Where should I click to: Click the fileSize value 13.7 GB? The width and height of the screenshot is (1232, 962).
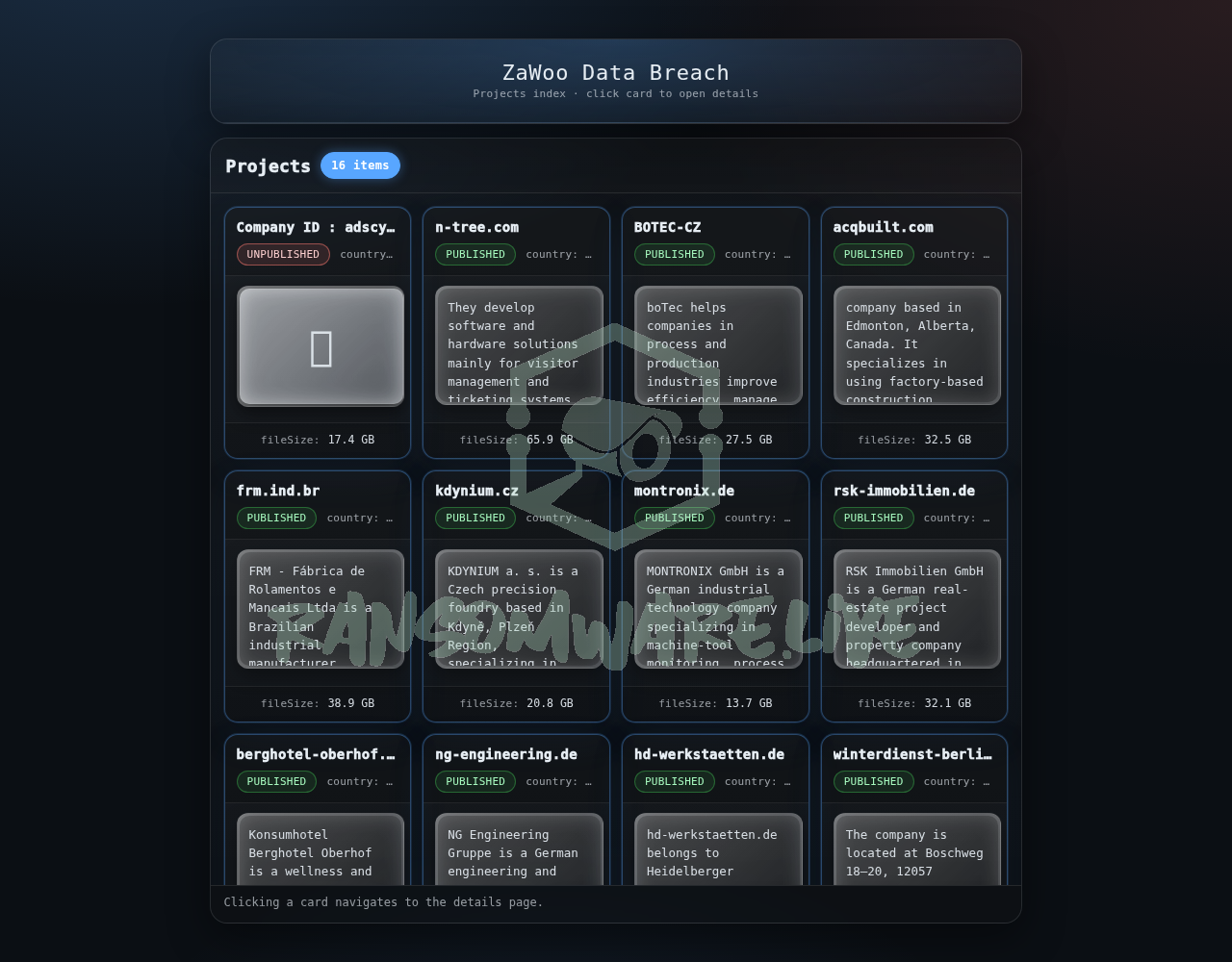(x=749, y=703)
